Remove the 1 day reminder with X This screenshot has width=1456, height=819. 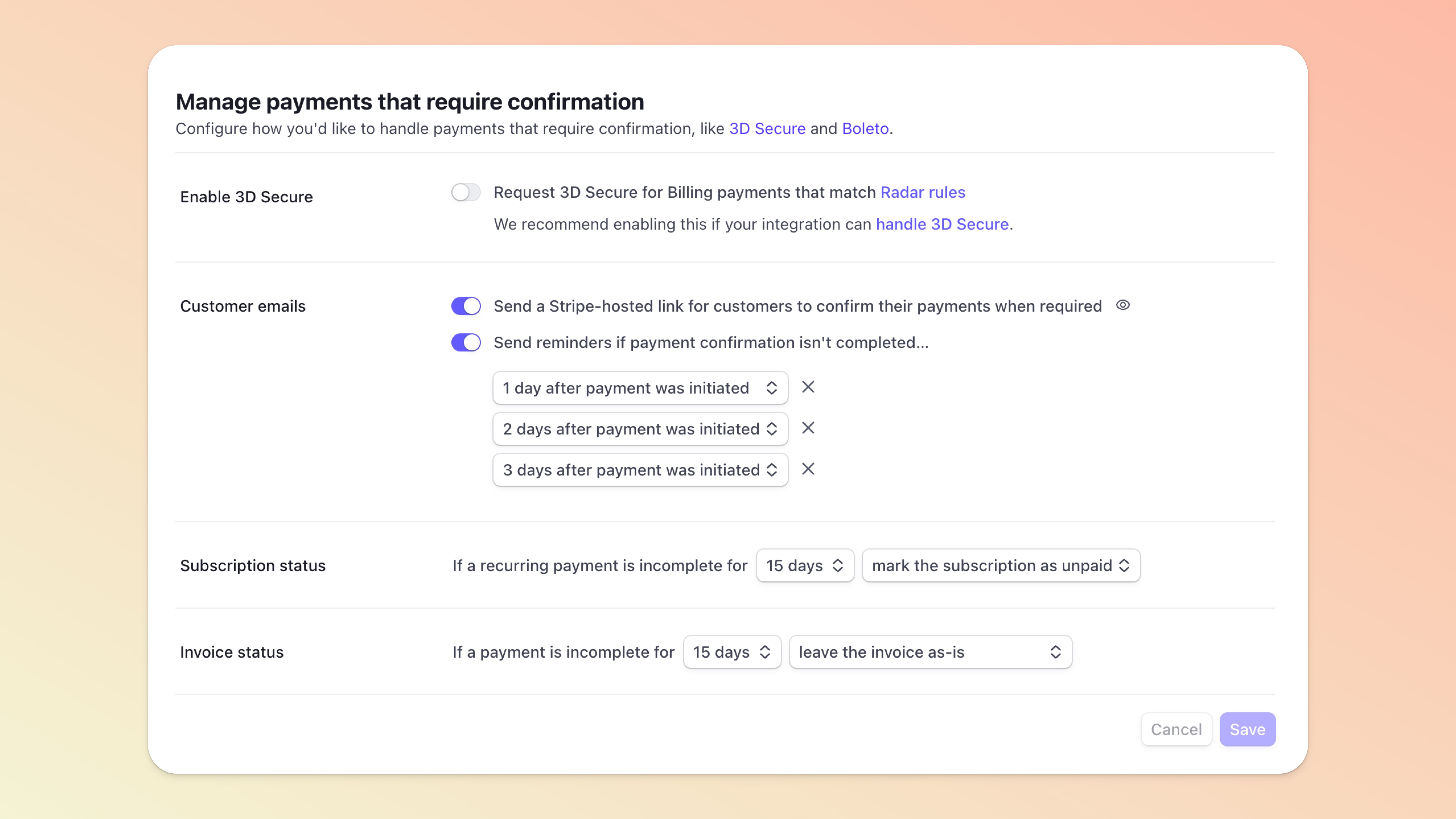pos(808,387)
